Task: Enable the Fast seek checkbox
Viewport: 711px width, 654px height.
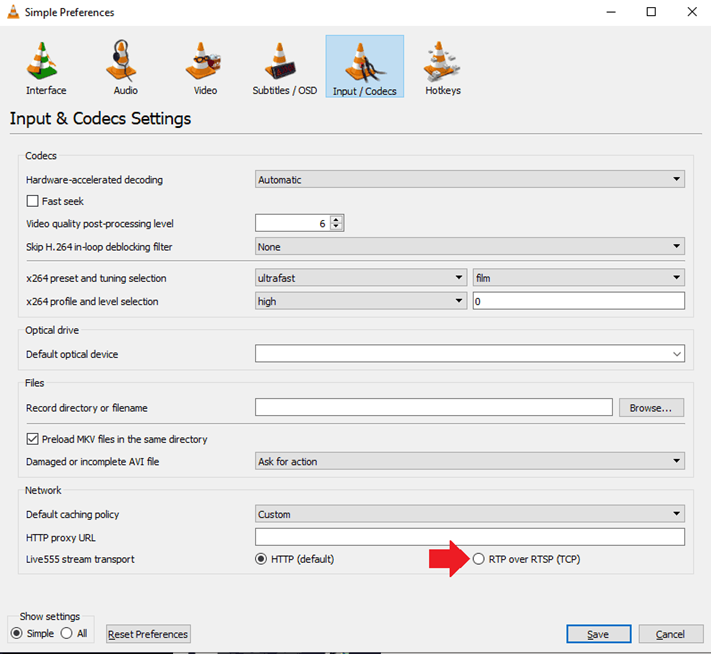Action: coord(33,201)
